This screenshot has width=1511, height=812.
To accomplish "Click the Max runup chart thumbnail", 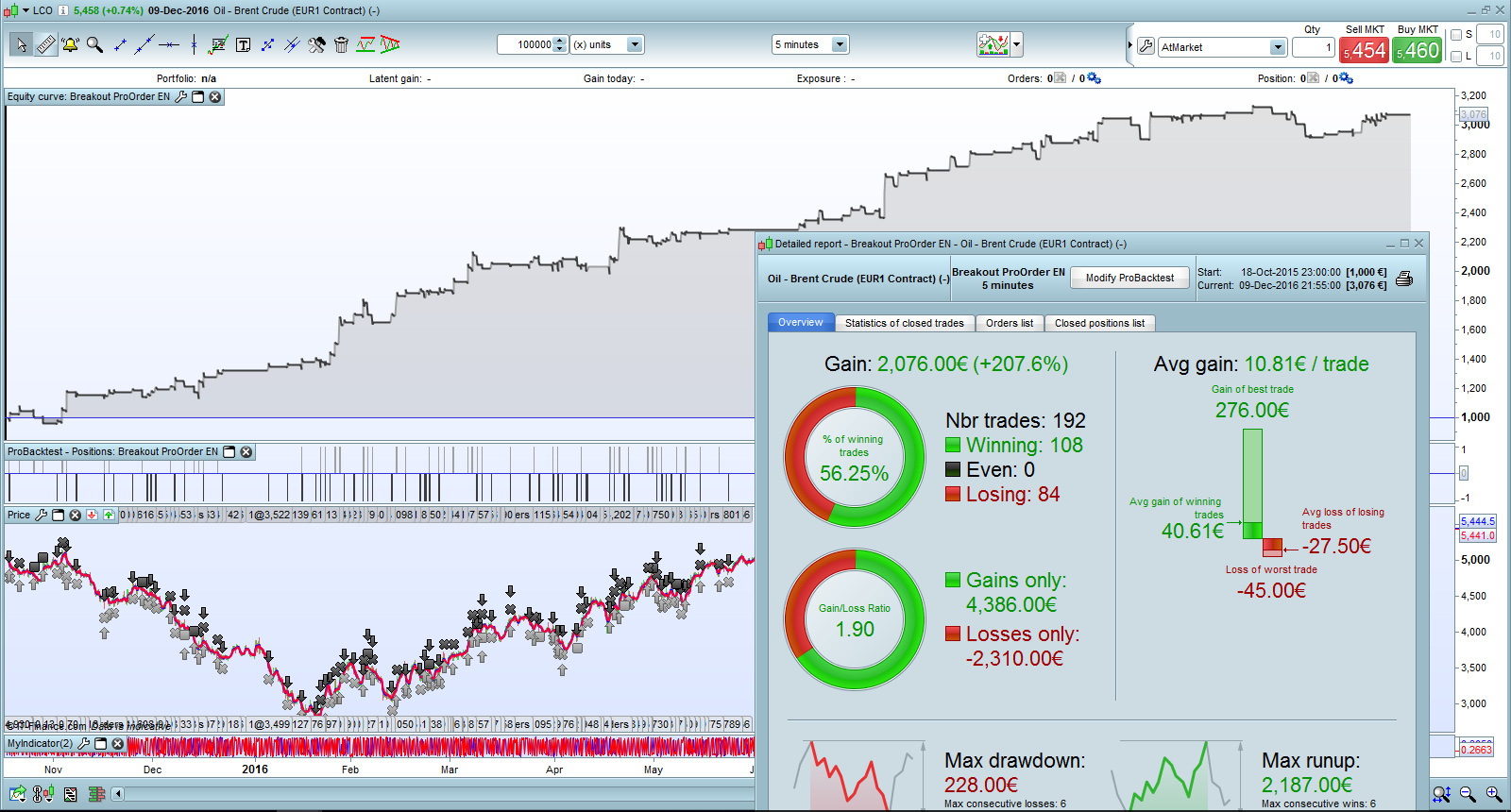I will click(x=1177, y=775).
